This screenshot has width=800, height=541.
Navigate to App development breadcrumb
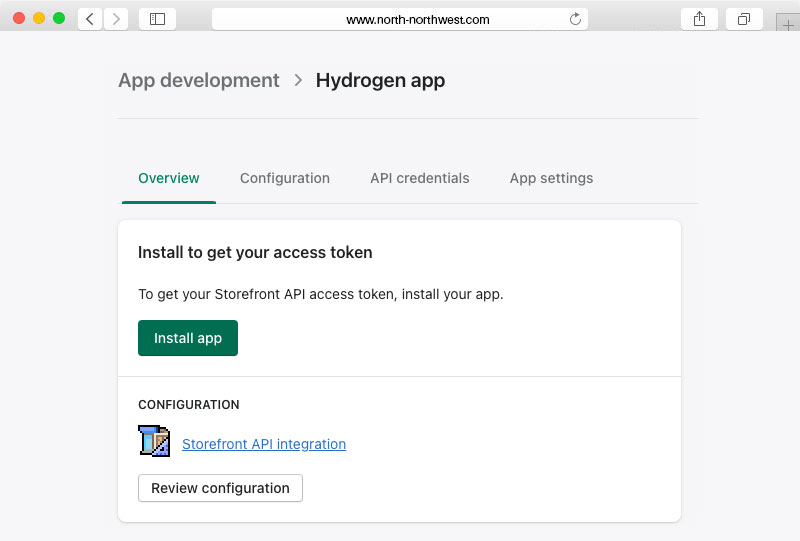click(199, 81)
